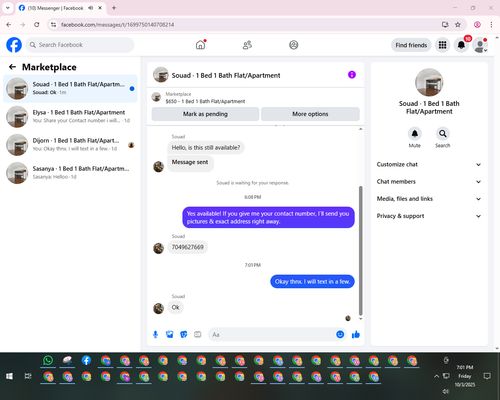The image size is (500, 400).
Task: Expand Media, files and links section
Action: point(429,199)
